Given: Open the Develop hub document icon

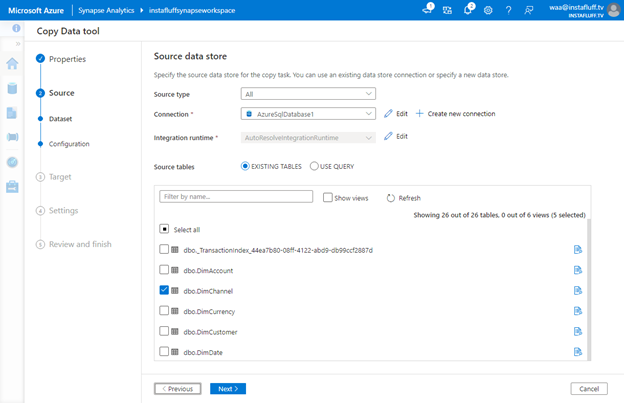Looking at the screenshot, I should click(x=12, y=113).
